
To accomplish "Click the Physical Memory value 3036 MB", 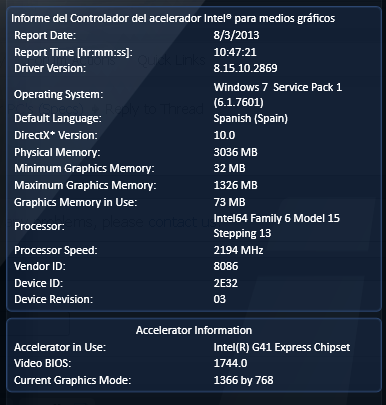I will click(235, 152).
